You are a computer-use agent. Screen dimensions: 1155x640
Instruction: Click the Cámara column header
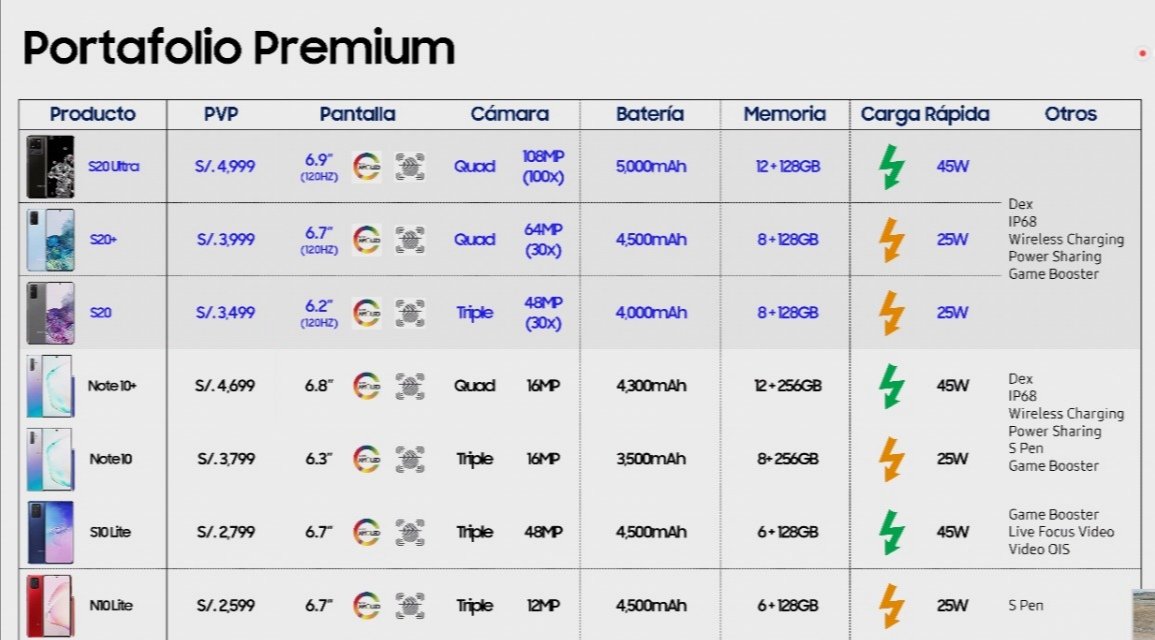tap(510, 114)
